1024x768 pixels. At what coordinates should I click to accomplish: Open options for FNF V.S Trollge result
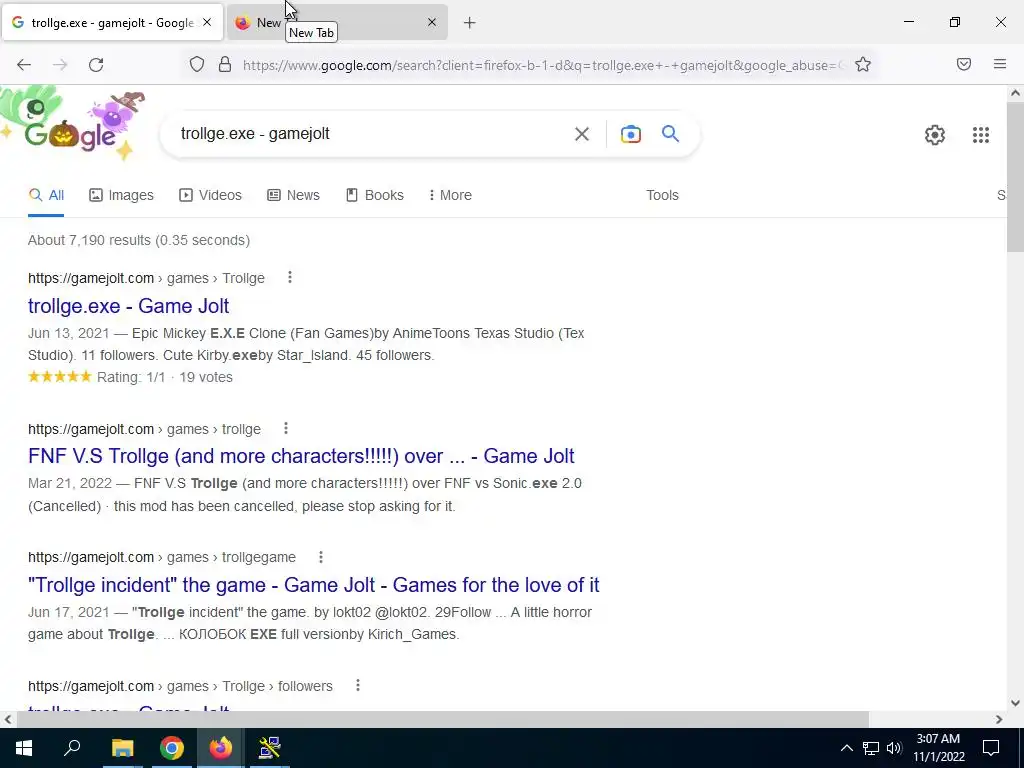[x=285, y=428]
